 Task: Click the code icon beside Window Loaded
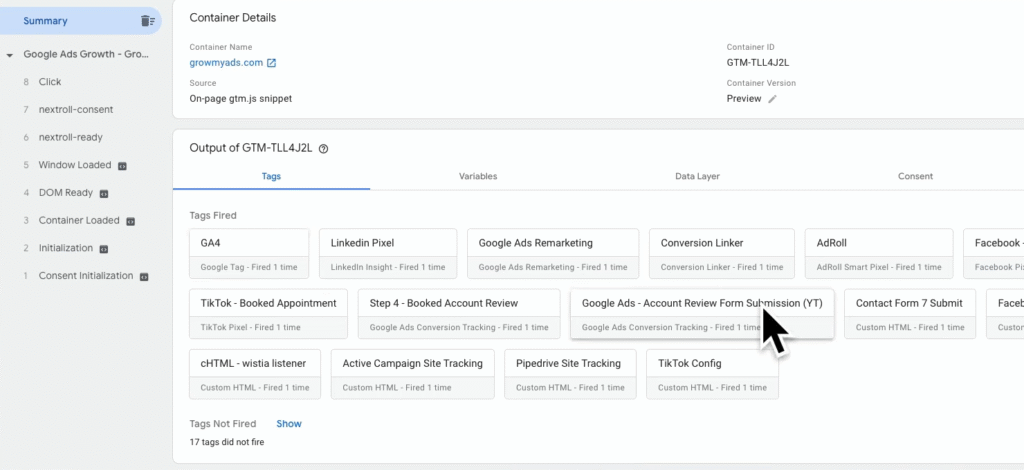pos(122,165)
